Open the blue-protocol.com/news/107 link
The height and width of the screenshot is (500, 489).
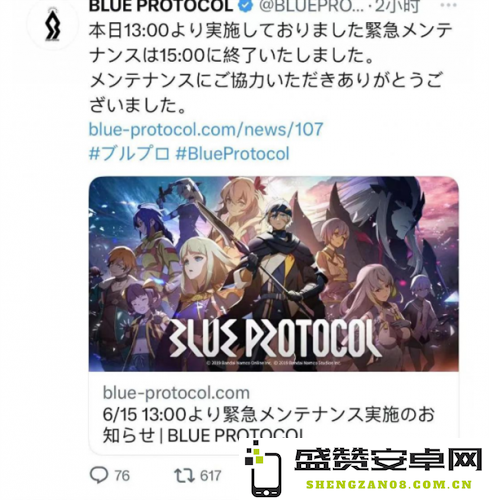tap(206, 129)
